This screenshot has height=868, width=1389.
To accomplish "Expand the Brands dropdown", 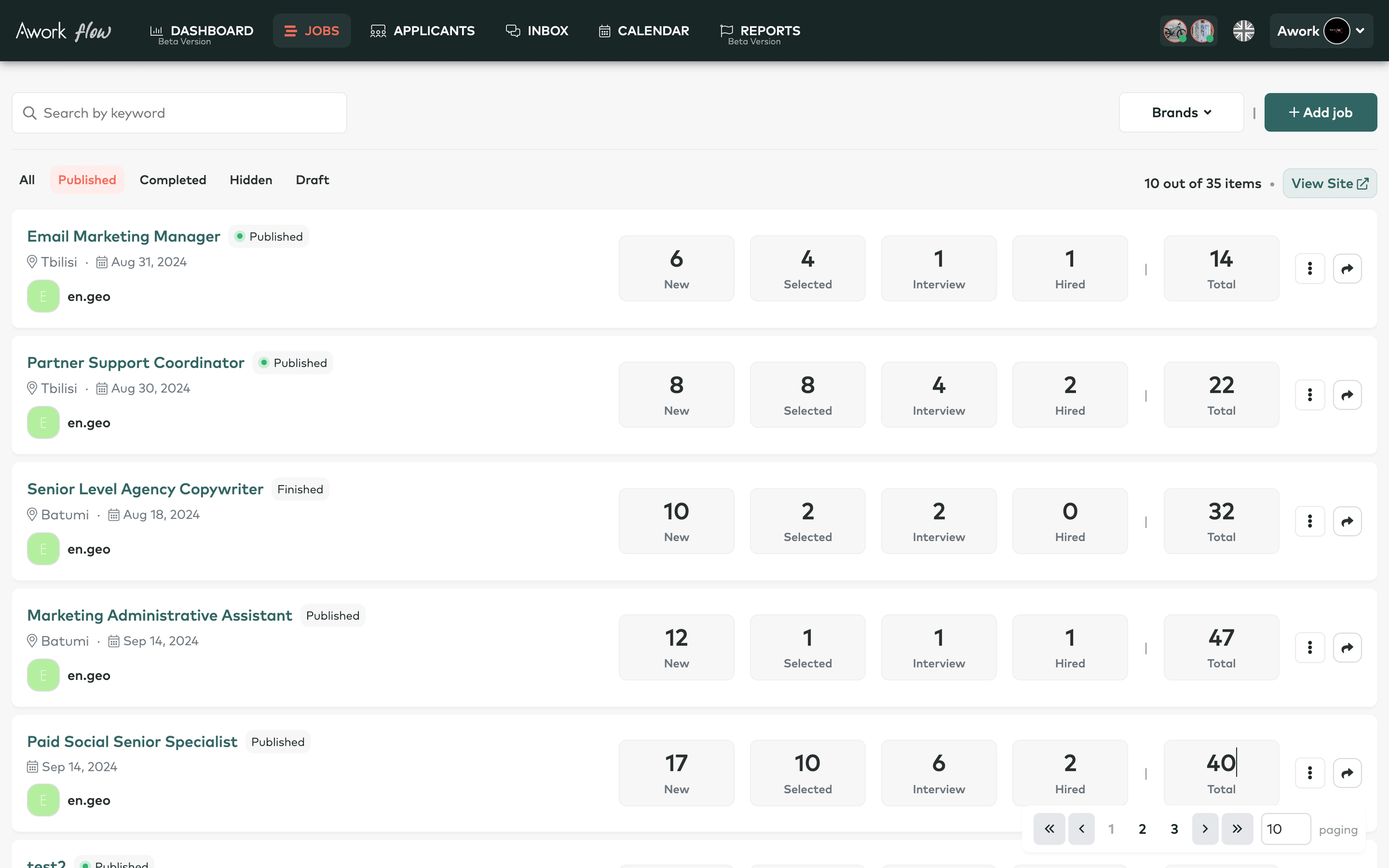I will coord(1181,113).
